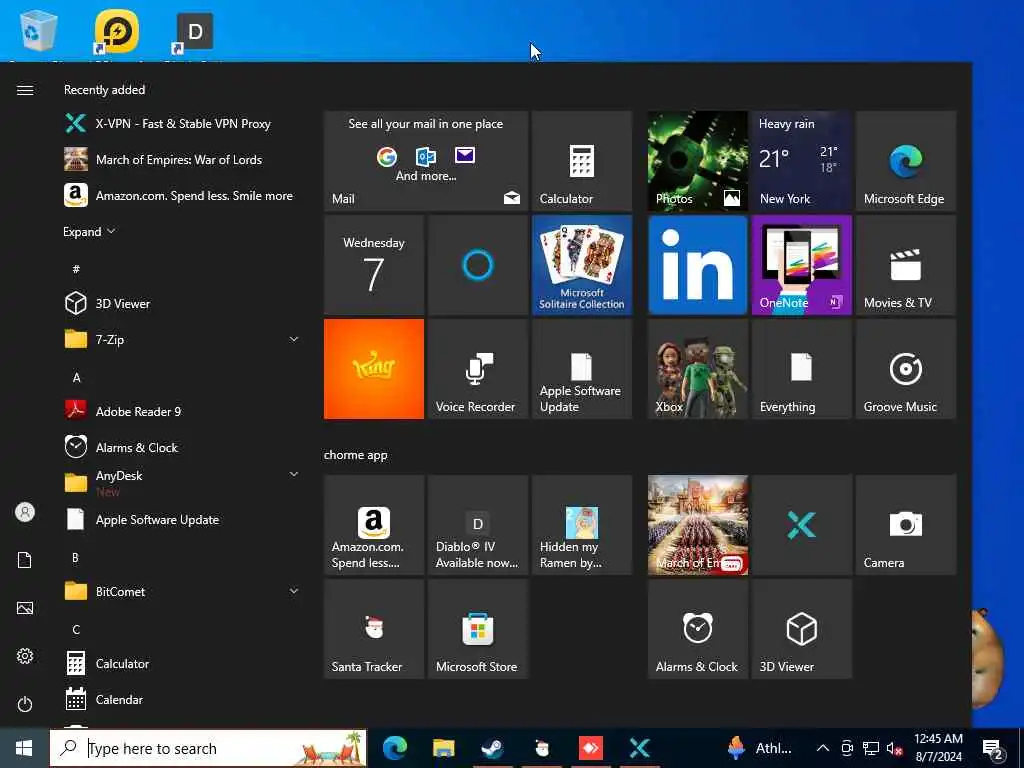Open the Wednesday 7 calendar tile
This screenshot has width=1024, height=768.
(374, 265)
